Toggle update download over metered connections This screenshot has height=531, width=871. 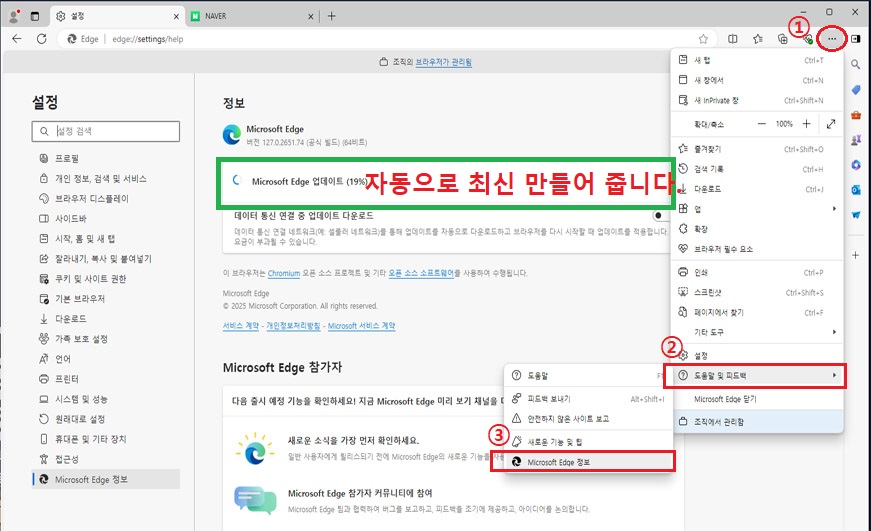pos(660,215)
